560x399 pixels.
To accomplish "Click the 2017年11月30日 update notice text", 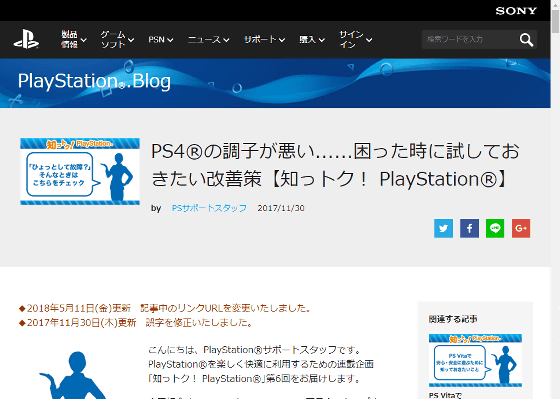I will pyautogui.click(x=137, y=323).
